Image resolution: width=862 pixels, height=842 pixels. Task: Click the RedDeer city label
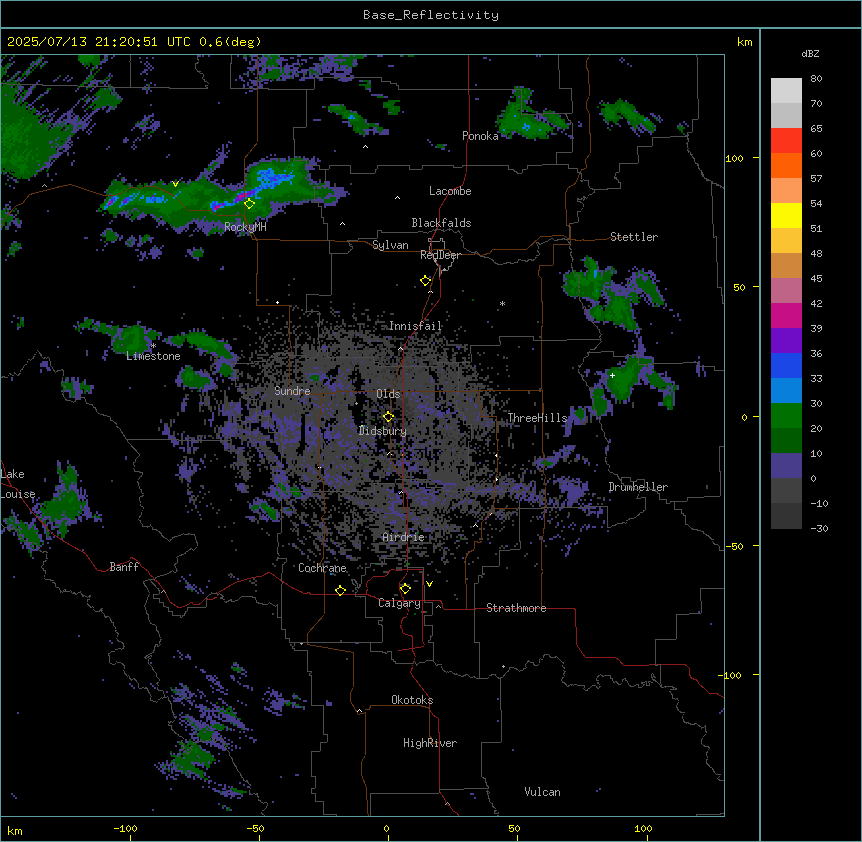pyautogui.click(x=440, y=255)
